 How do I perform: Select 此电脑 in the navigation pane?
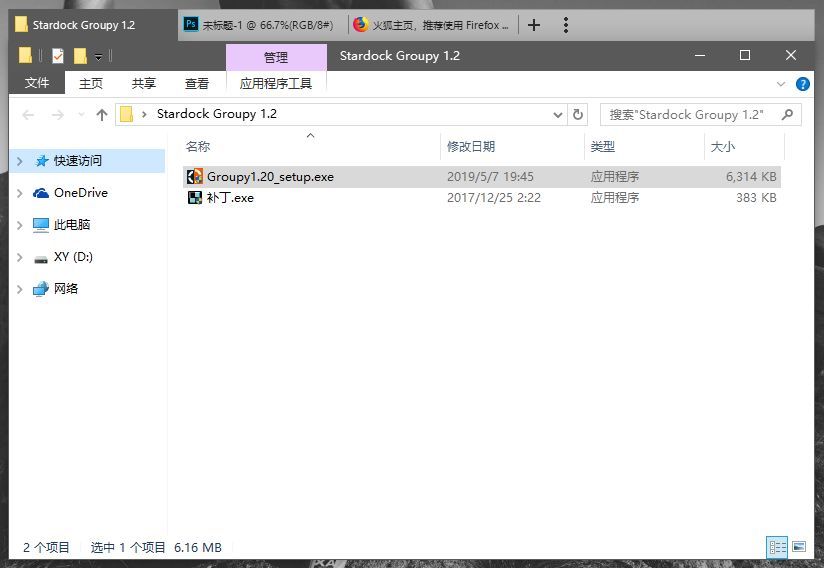coord(72,225)
